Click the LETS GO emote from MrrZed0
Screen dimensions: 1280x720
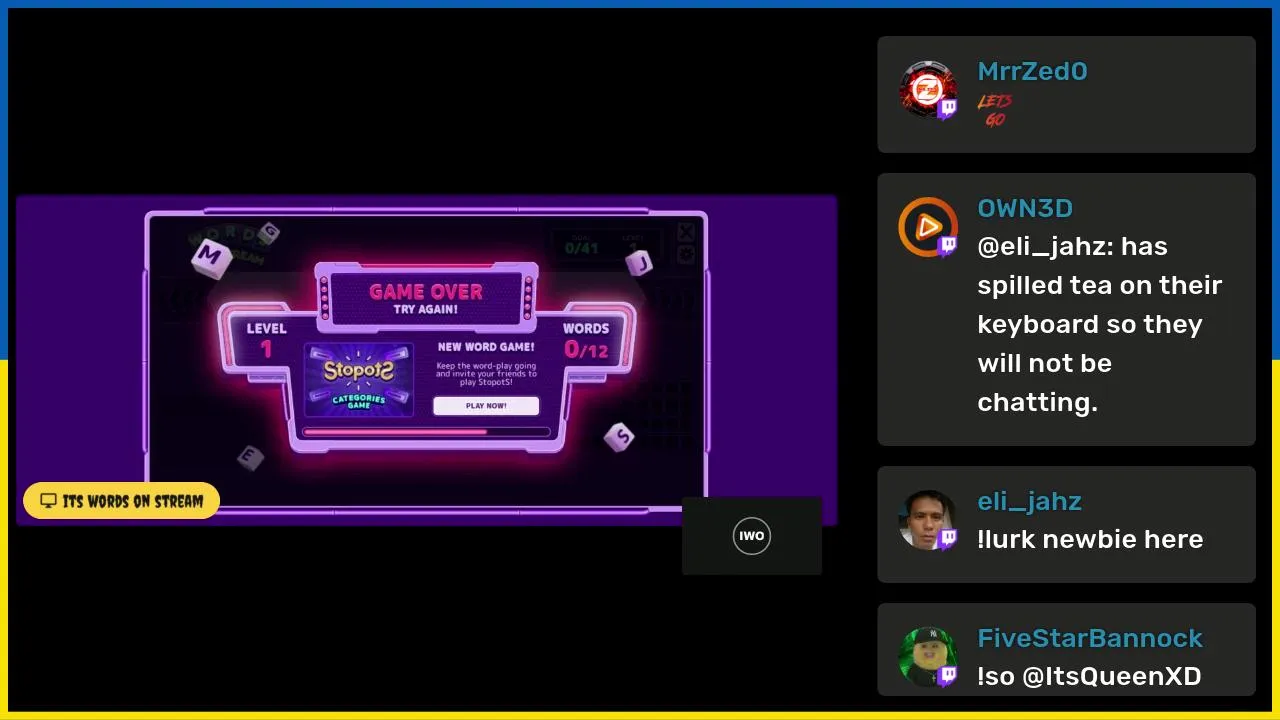[994, 110]
